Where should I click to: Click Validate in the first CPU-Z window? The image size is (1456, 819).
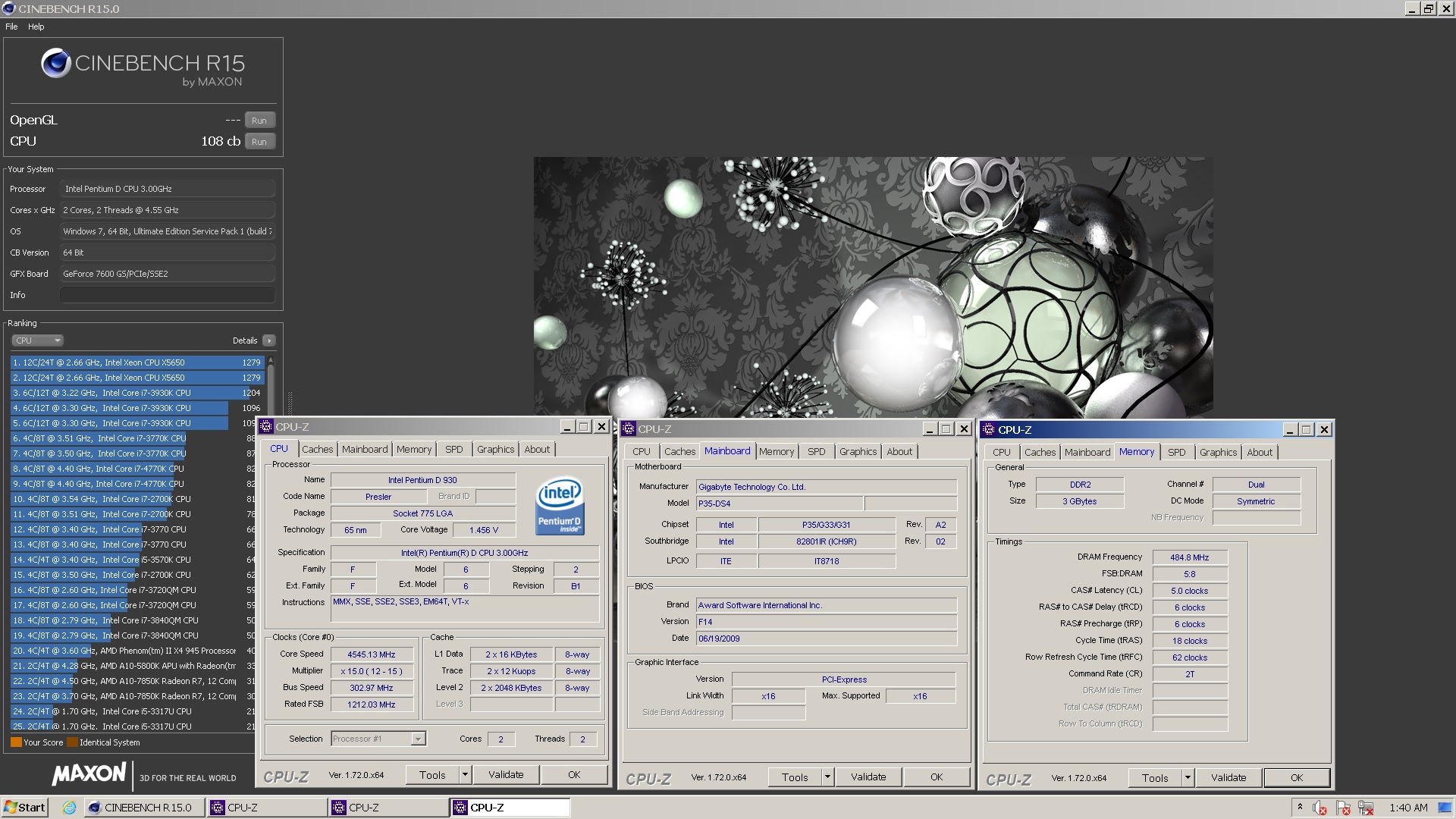coord(506,775)
